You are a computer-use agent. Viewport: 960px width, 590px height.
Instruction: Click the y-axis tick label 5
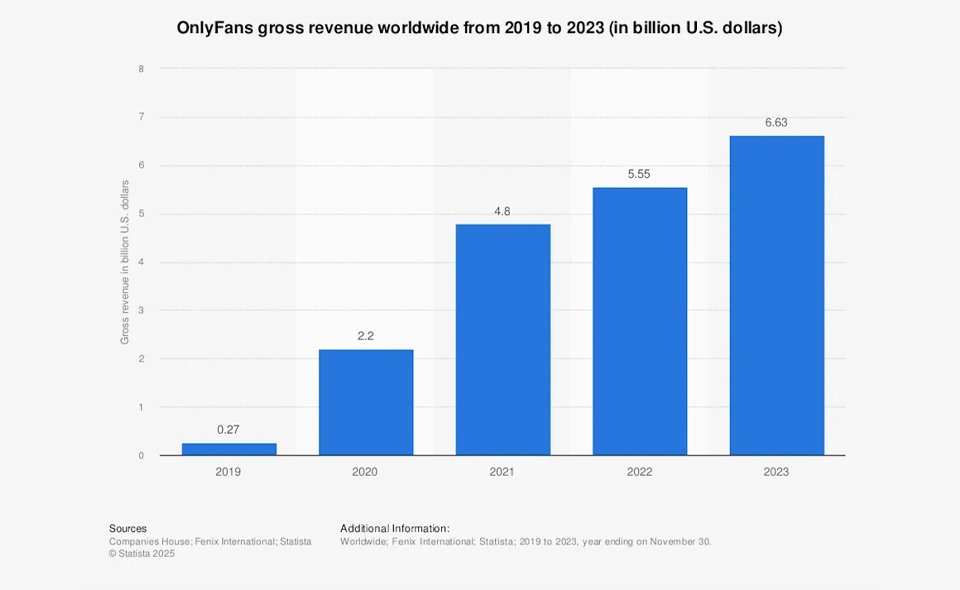(x=141, y=214)
